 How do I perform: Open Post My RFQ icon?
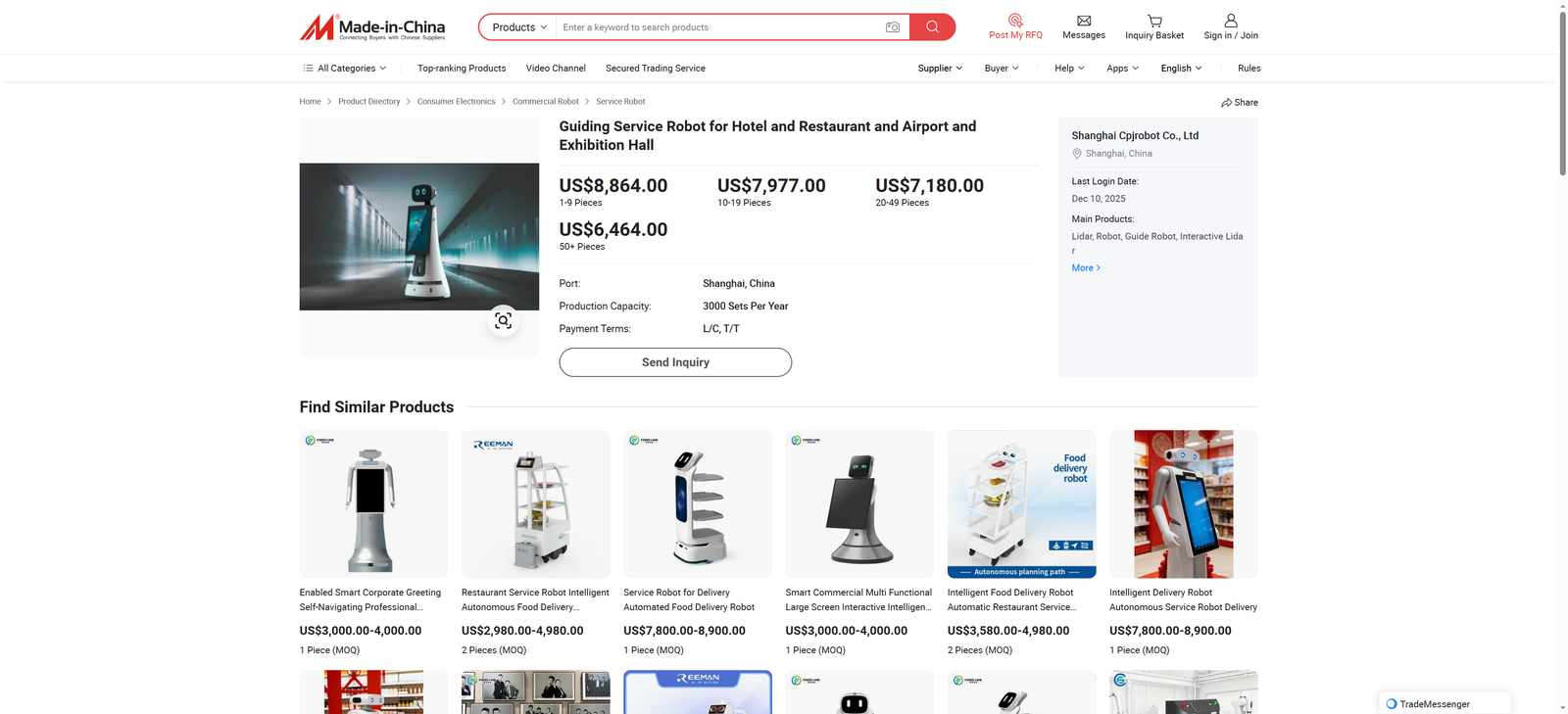click(x=1015, y=21)
